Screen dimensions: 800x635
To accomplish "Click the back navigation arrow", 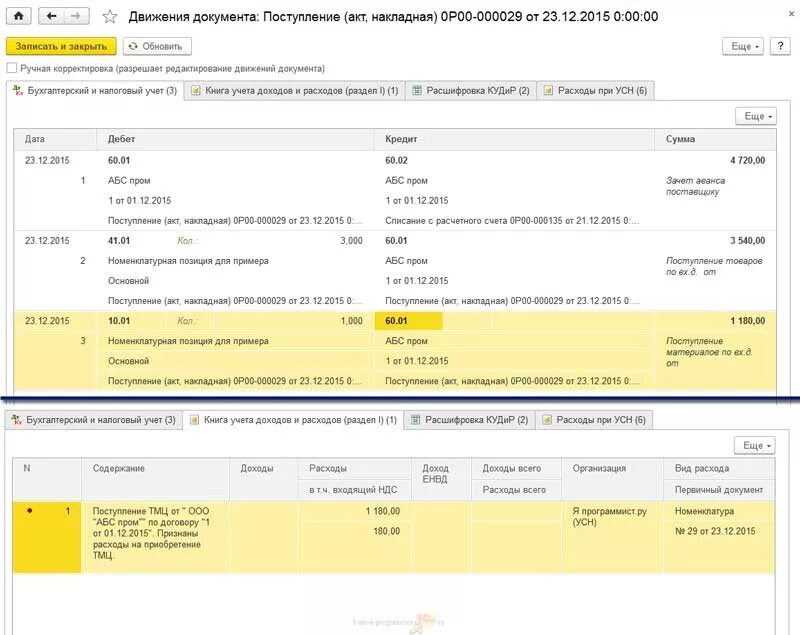I will pyautogui.click(x=52, y=15).
